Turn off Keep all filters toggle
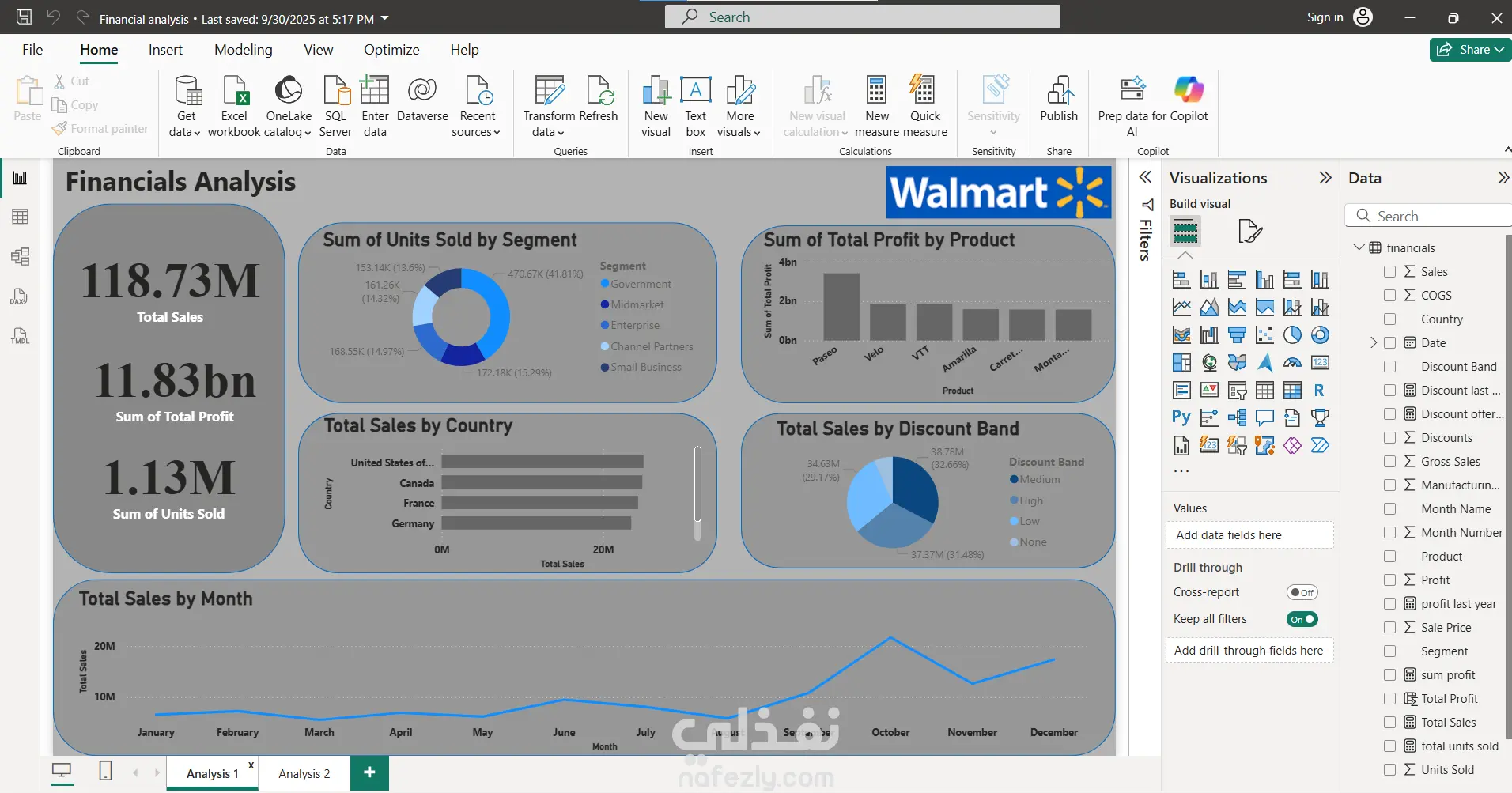The width and height of the screenshot is (1512, 793). [x=1302, y=619]
